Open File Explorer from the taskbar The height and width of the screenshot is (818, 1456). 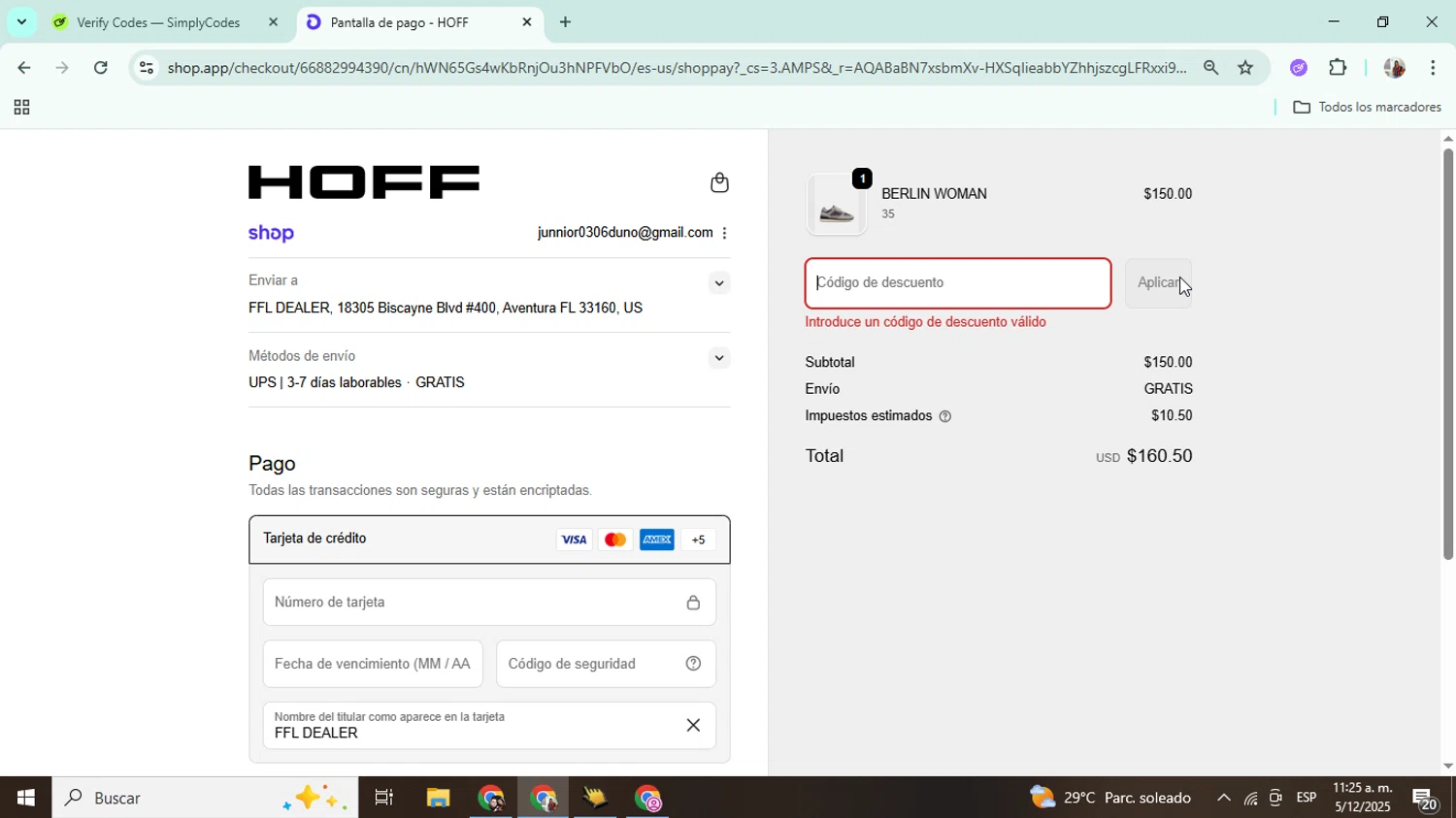pos(438,799)
